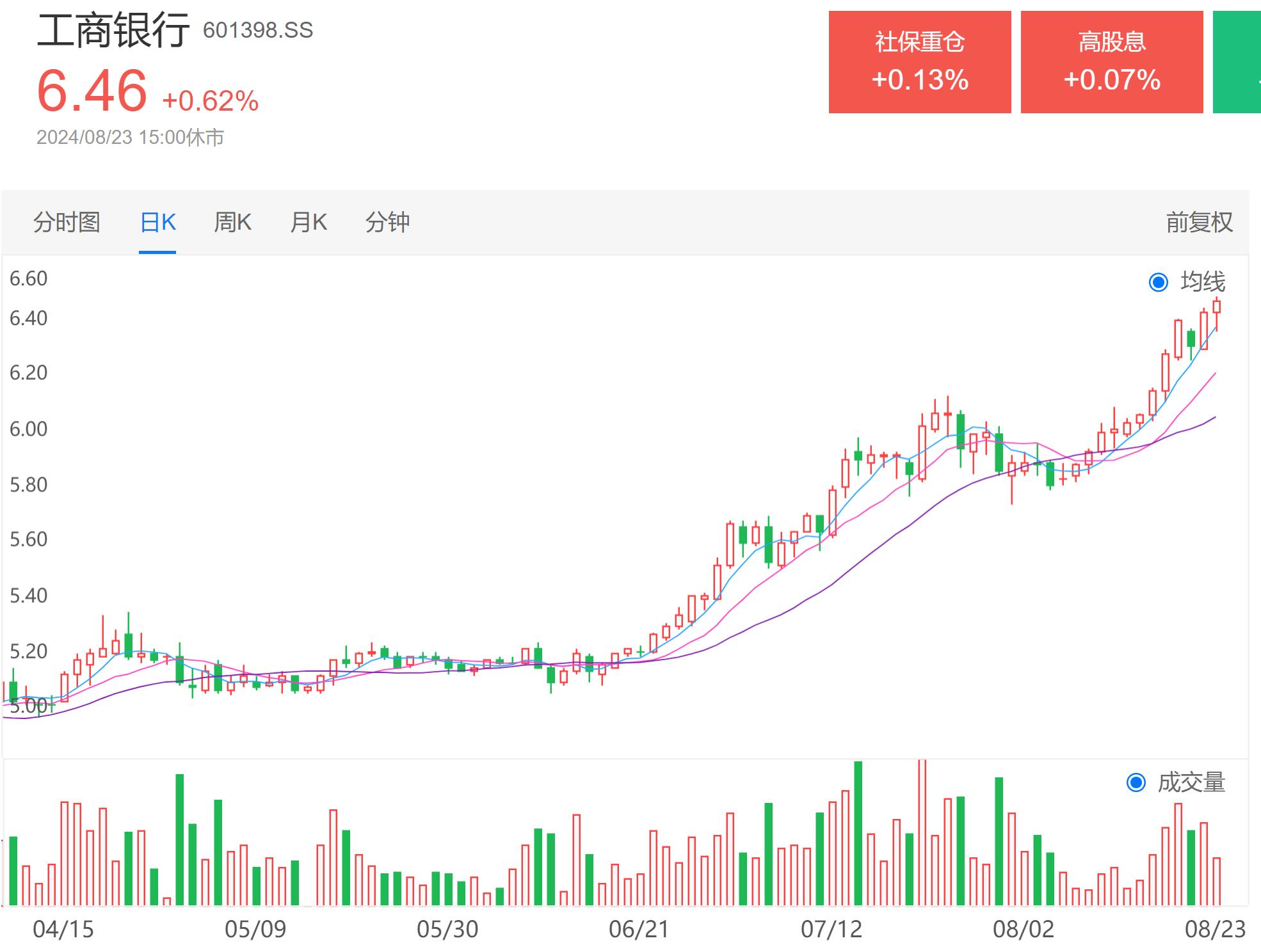
Task: Click the 04/15 date label on axis
Action: pyautogui.click(x=63, y=929)
